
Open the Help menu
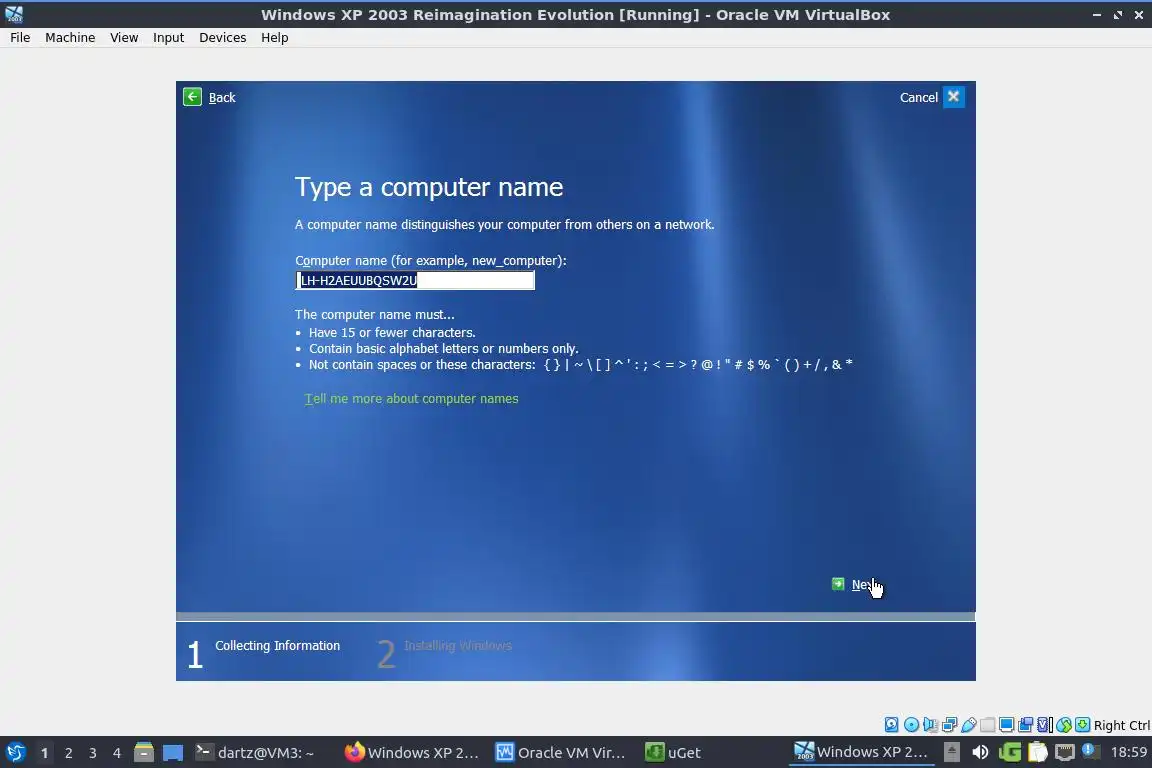pos(275,37)
